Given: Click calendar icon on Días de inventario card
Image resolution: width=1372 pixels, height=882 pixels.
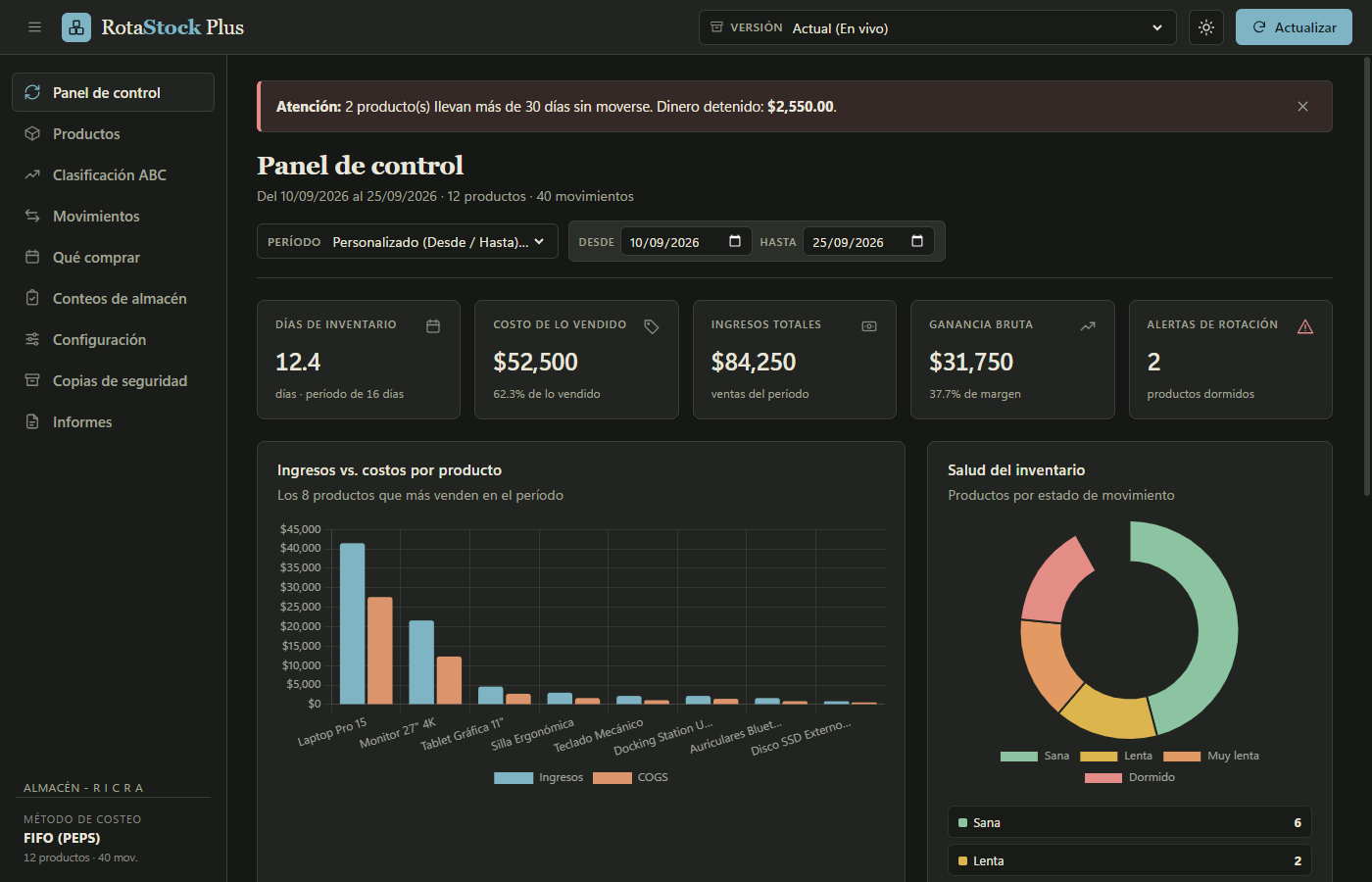Looking at the screenshot, I should coord(433,326).
